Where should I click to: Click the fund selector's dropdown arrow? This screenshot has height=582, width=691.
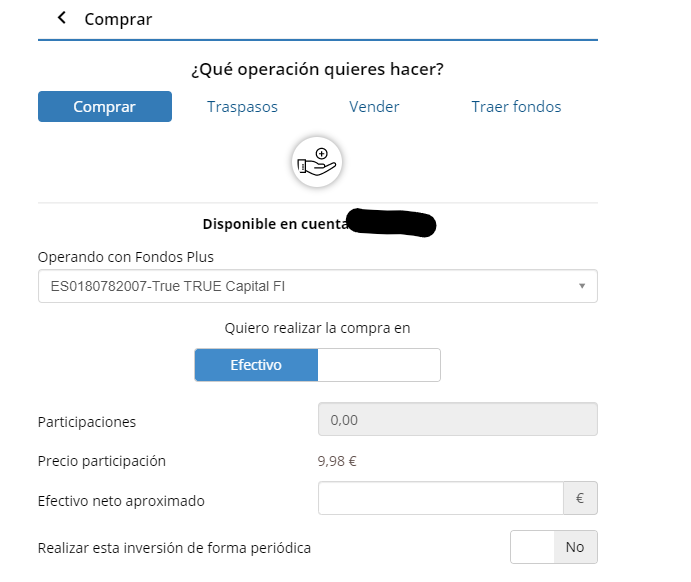582,287
